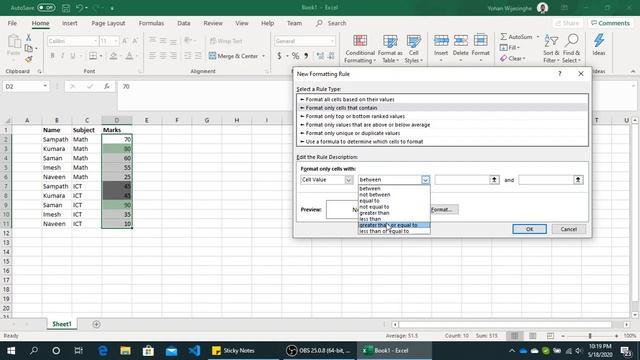Click the Windows Start button
640x360 pixels.
[11, 350]
